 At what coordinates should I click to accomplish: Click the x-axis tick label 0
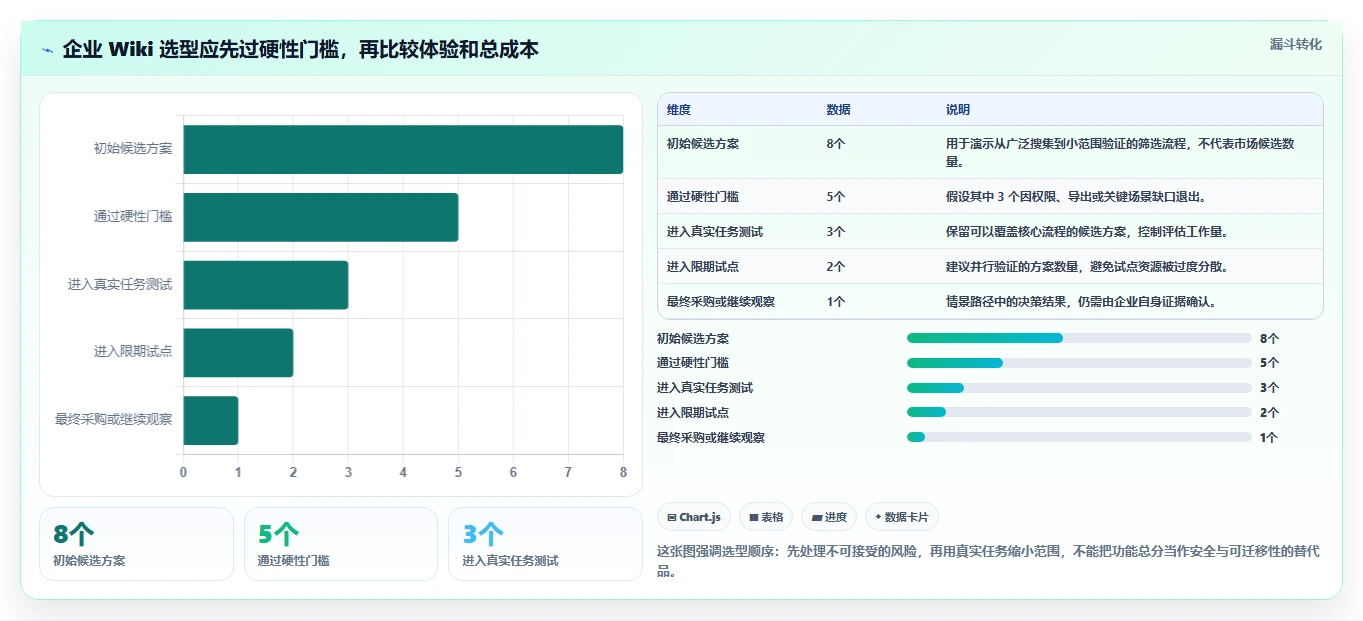[x=183, y=472]
